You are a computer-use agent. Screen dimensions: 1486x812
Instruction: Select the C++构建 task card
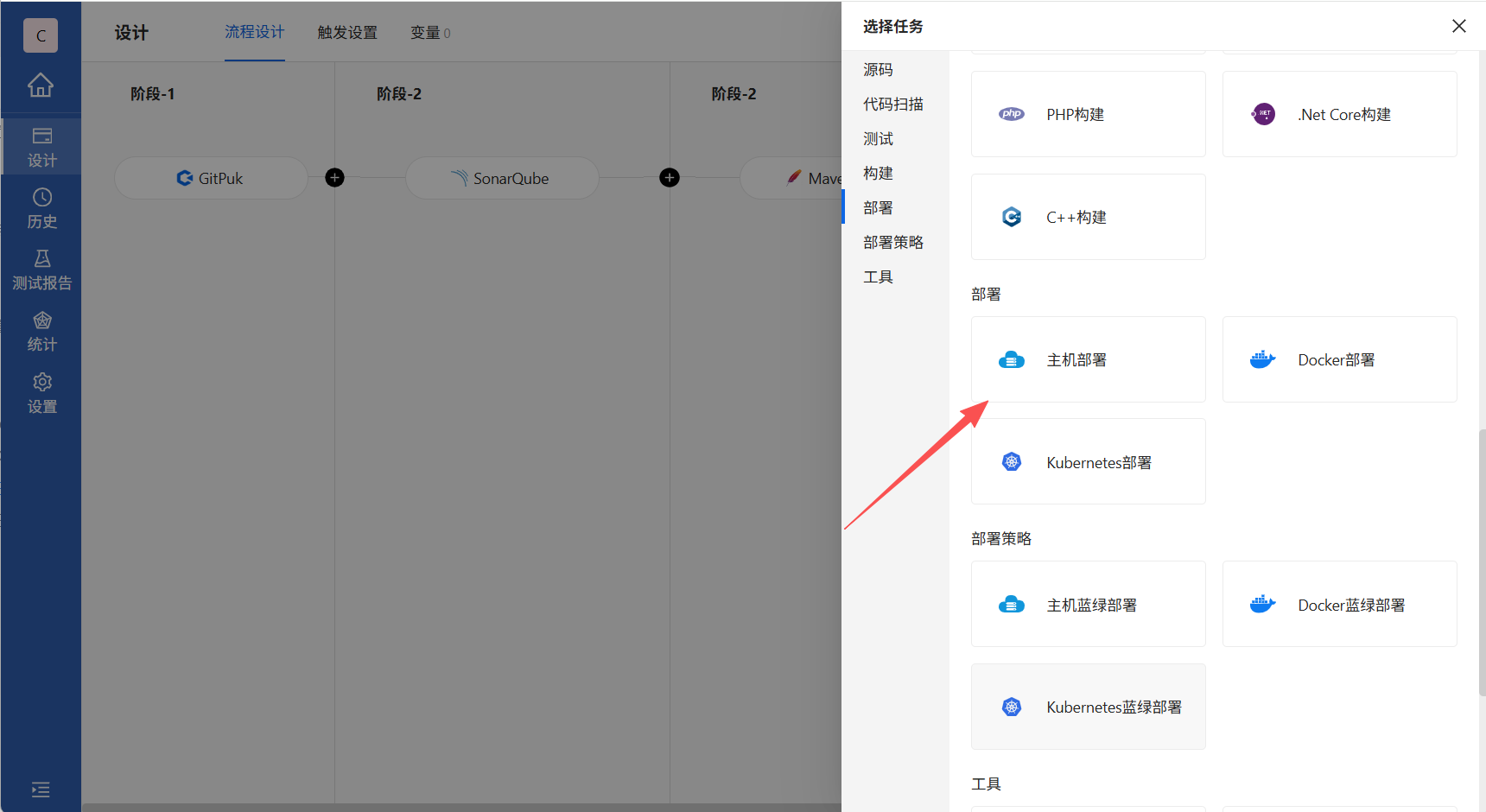[x=1089, y=217]
